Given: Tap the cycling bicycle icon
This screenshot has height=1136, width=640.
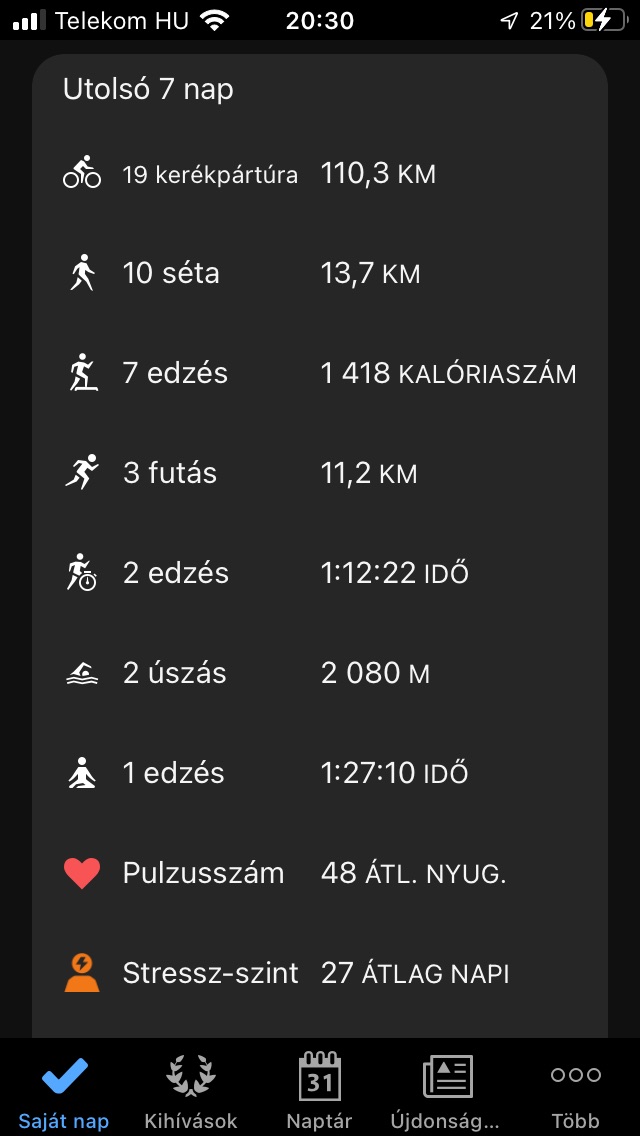Looking at the screenshot, I should pyautogui.click(x=82, y=173).
